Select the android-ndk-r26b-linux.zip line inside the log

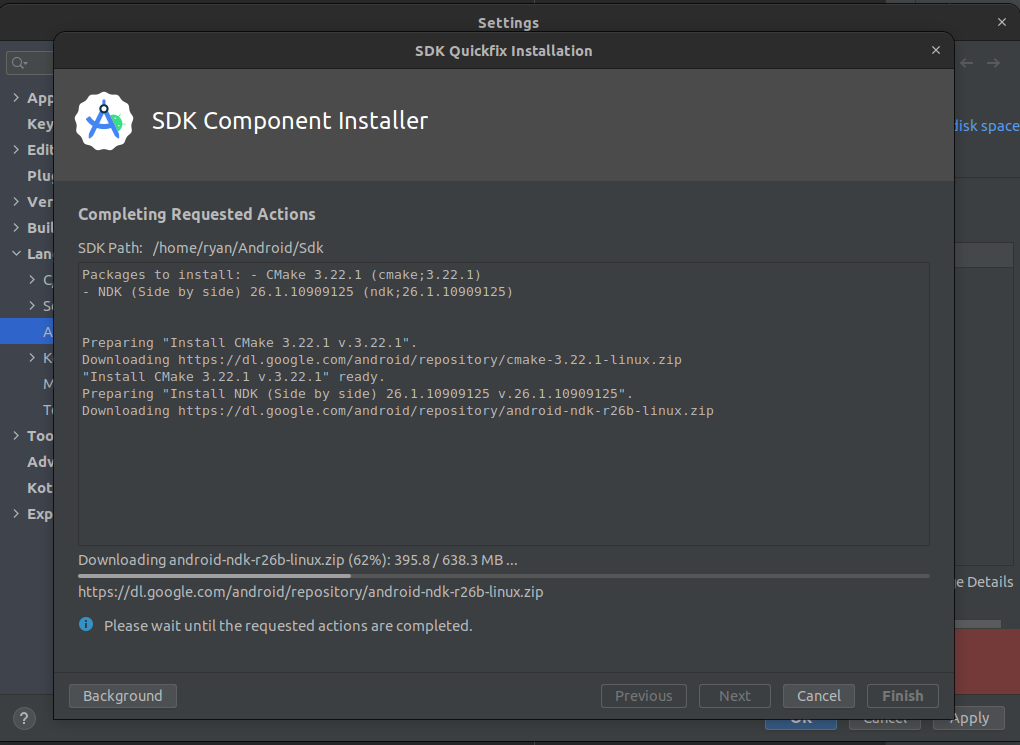coord(397,411)
